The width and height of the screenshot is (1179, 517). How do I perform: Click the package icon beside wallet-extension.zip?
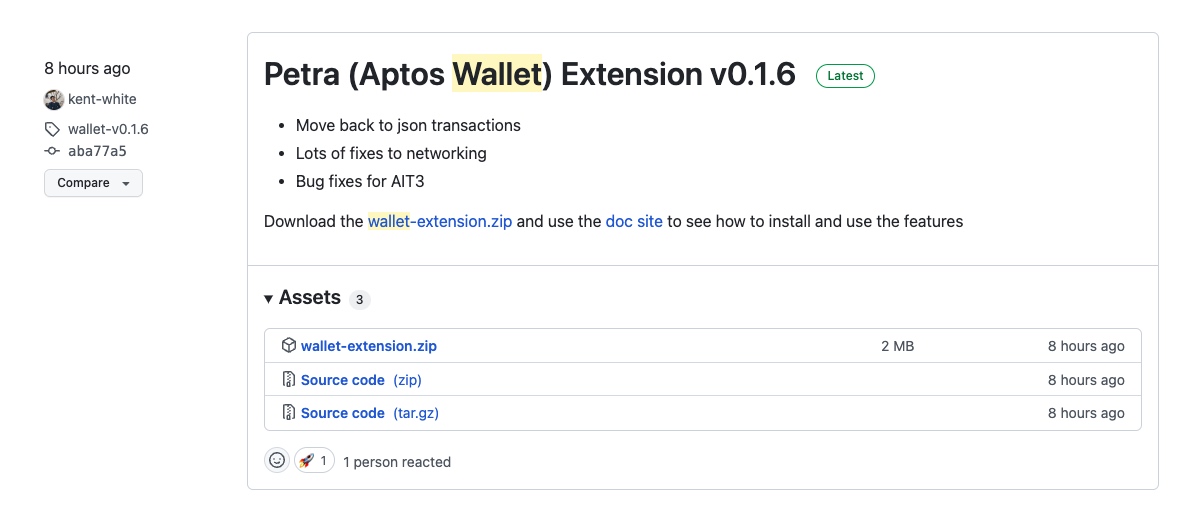pyautogui.click(x=289, y=346)
